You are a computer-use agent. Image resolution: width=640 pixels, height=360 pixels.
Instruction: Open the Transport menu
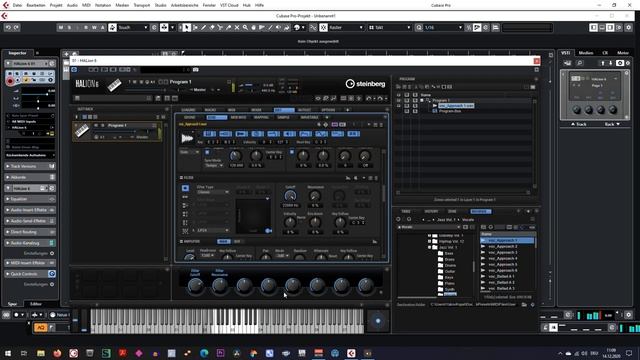(142, 5)
